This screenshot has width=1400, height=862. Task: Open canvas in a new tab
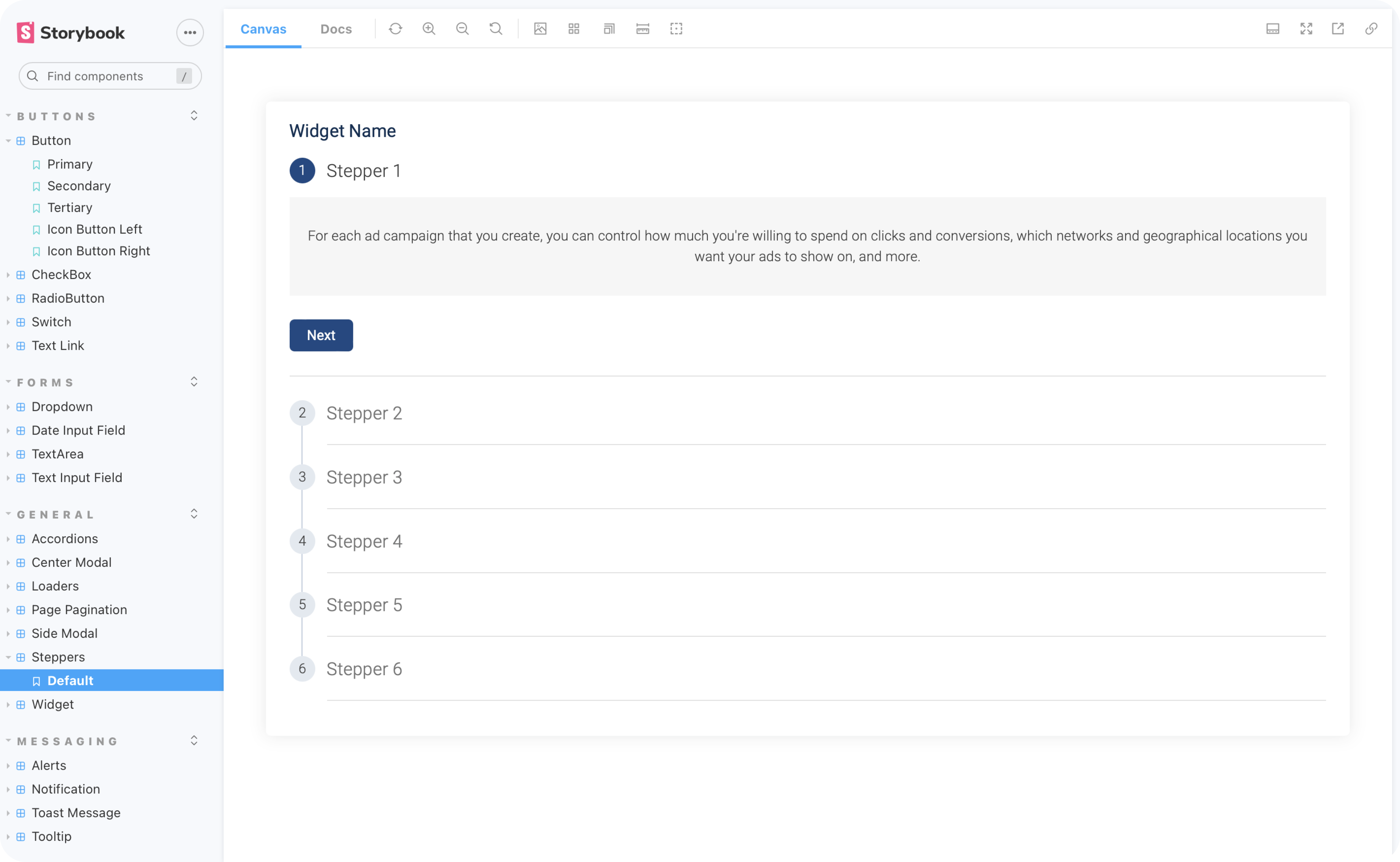point(1338,28)
